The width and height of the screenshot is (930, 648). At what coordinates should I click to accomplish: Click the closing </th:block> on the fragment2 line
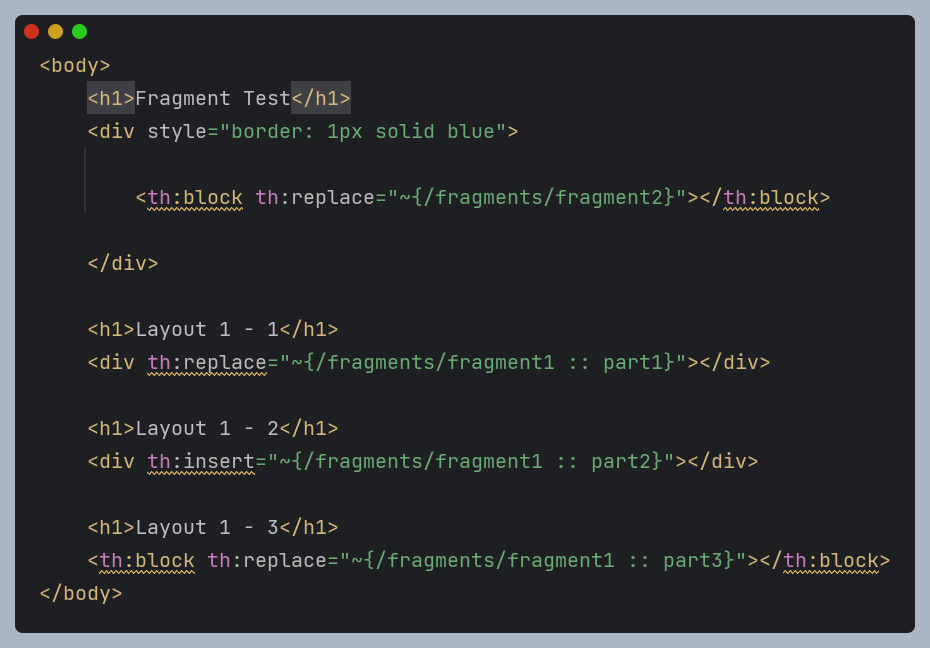coord(765,197)
